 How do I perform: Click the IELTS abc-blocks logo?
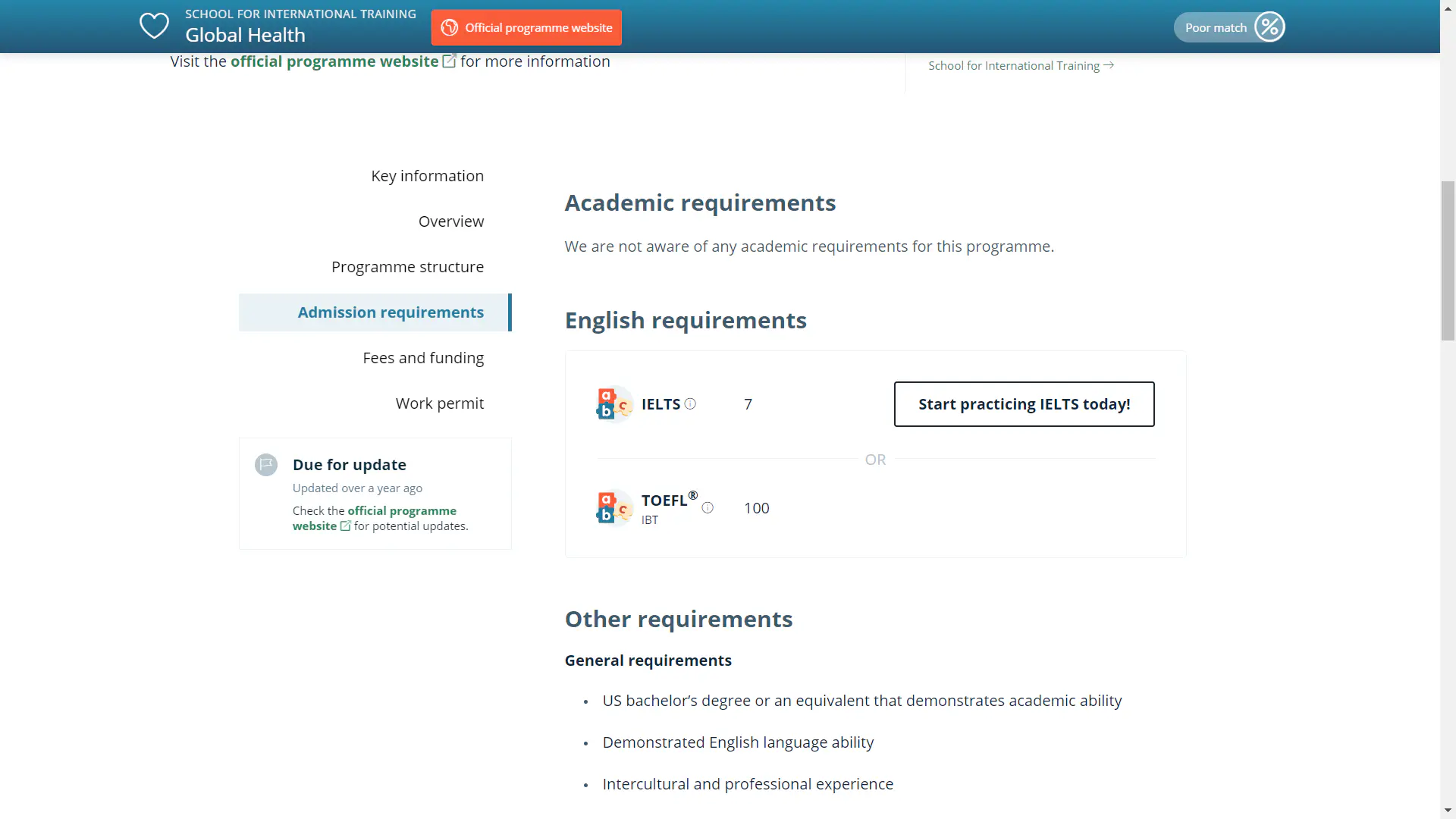pyautogui.click(x=613, y=403)
